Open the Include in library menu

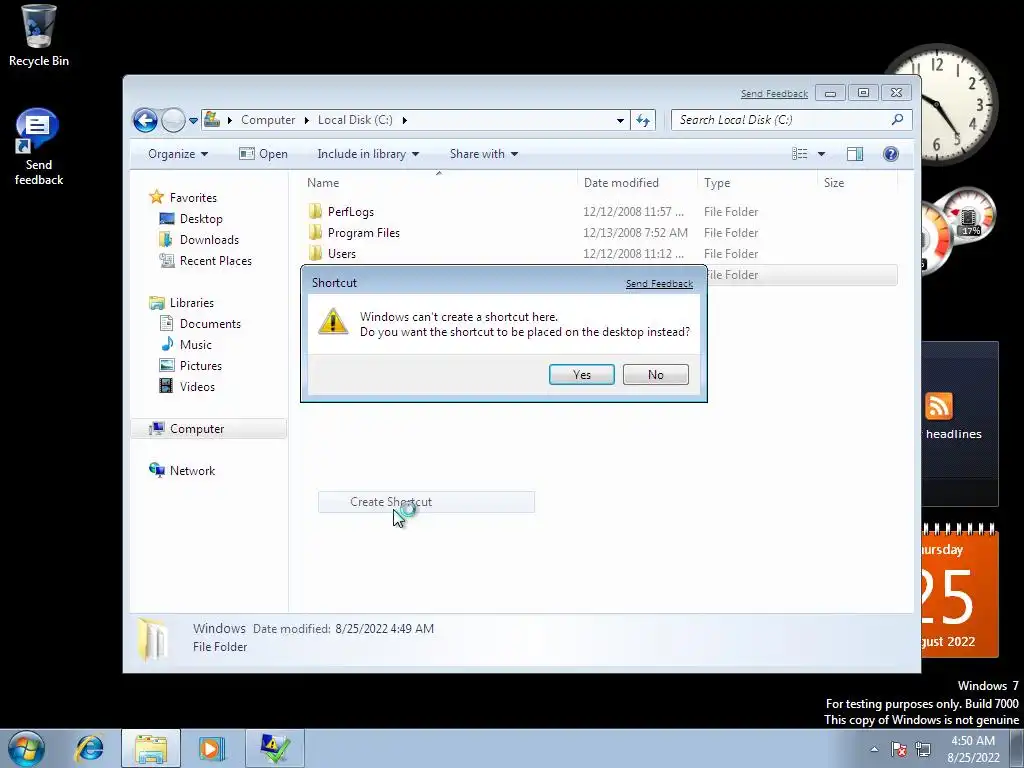(x=368, y=154)
